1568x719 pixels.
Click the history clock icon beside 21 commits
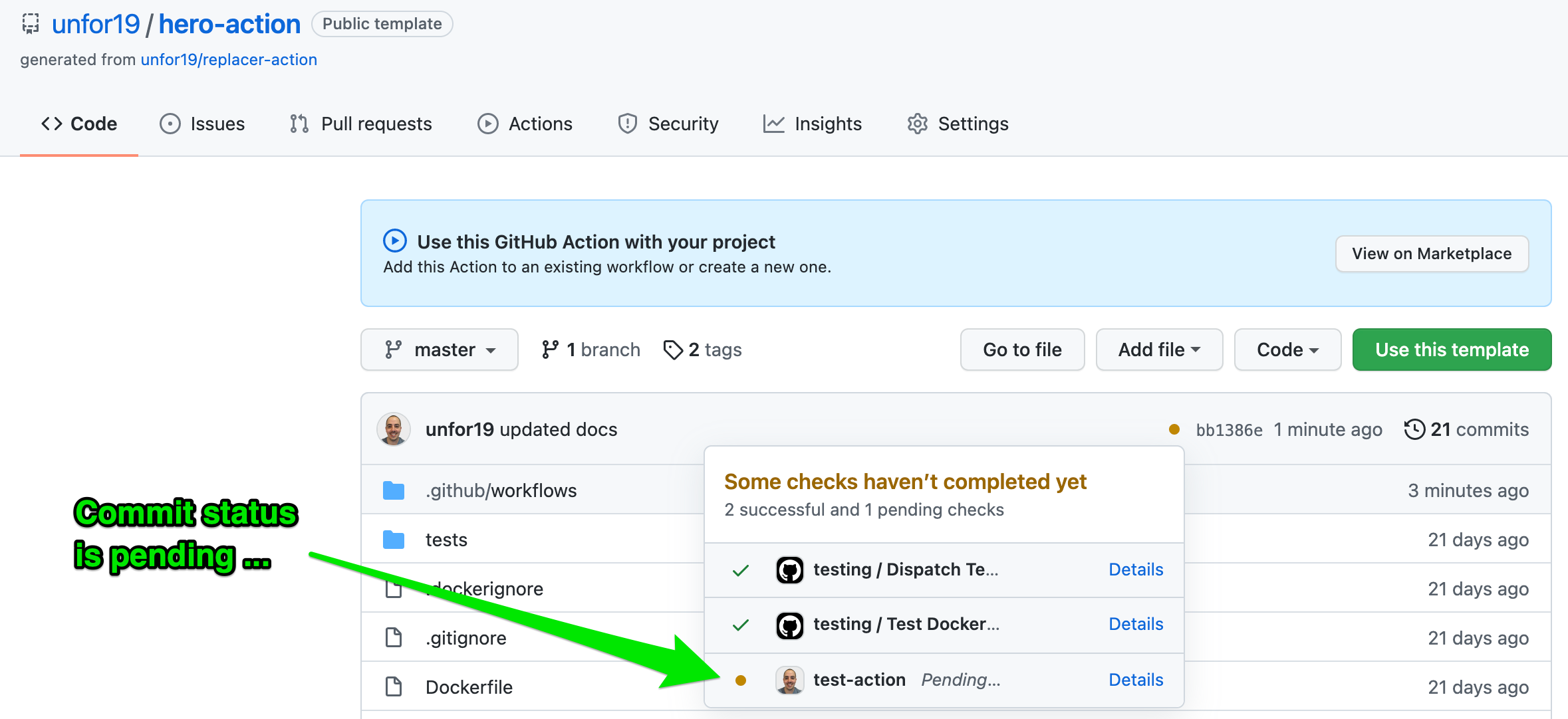pyautogui.click(x=1414, y=429)
